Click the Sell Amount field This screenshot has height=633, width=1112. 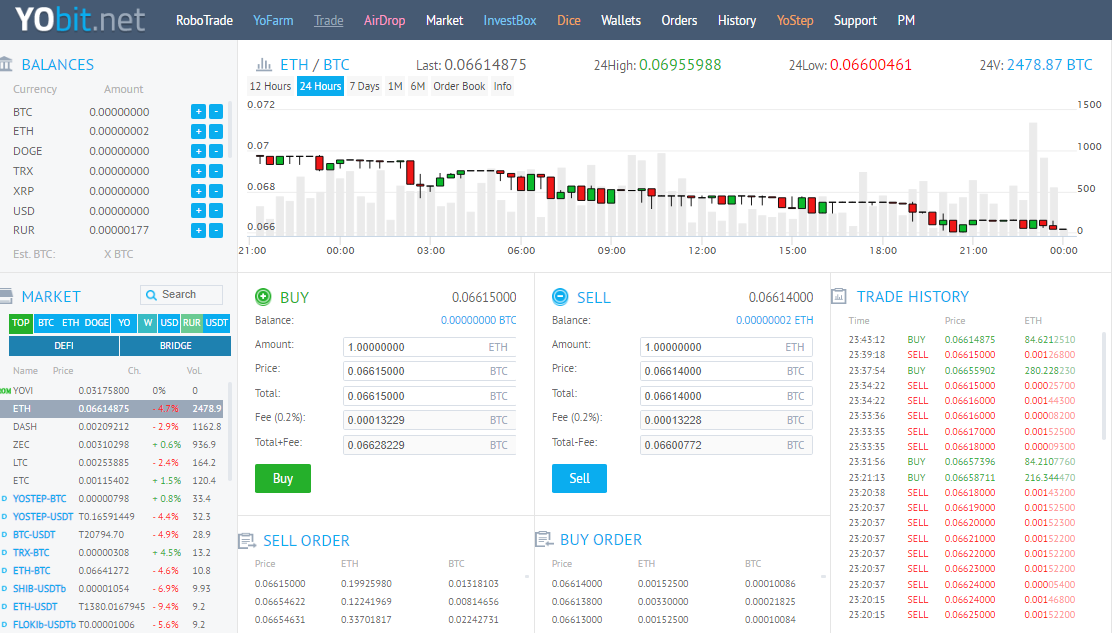(726, 347)
